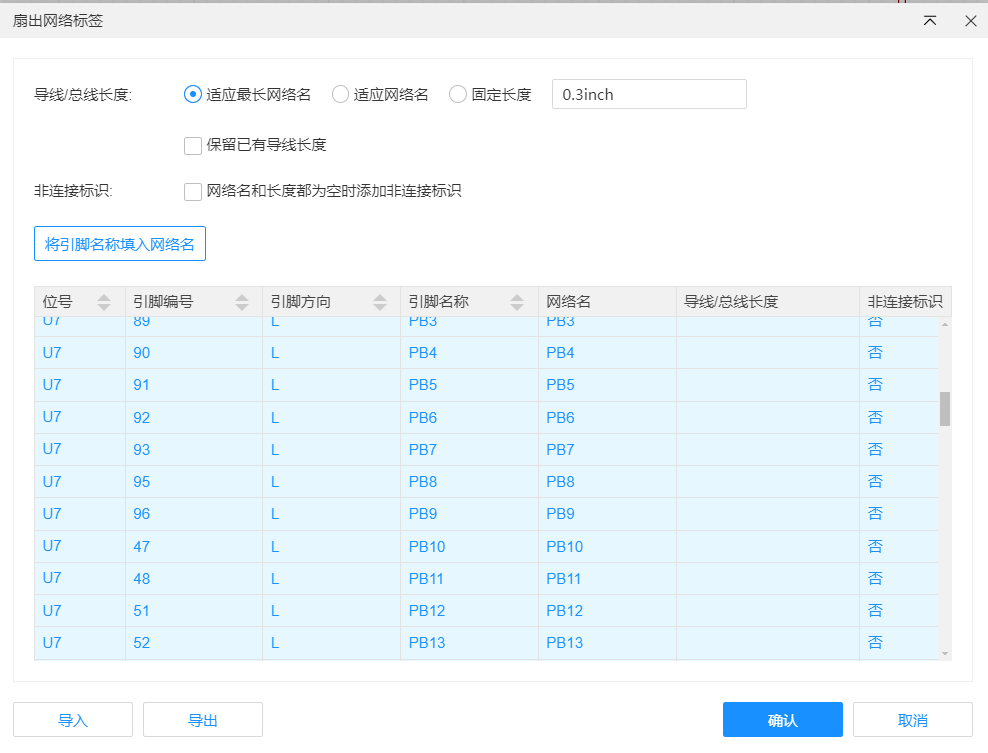Confirm with the 确认 button

point(783,720)
